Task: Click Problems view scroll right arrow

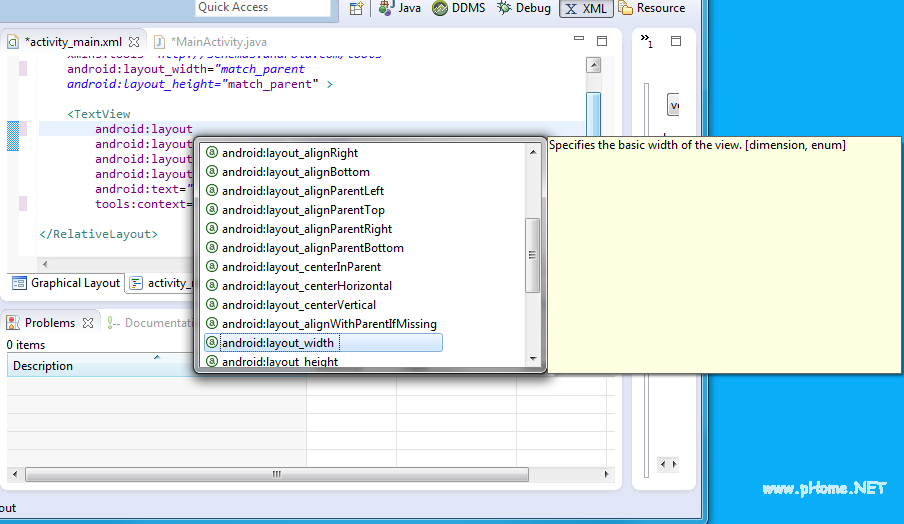Action: pyautogui.click(x=607, y=474)
